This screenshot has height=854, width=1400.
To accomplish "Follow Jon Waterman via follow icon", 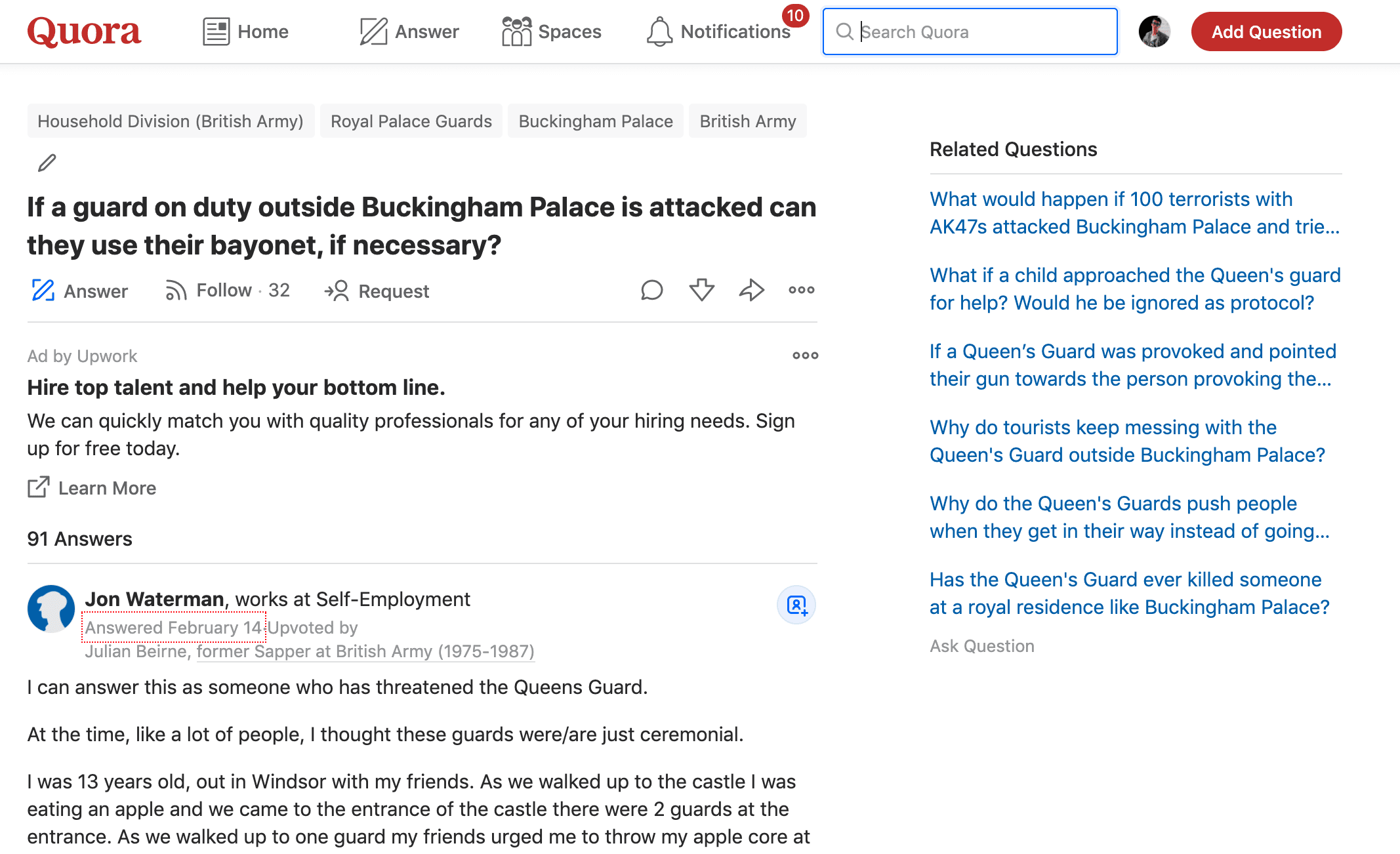I will [x=796, y=605].
